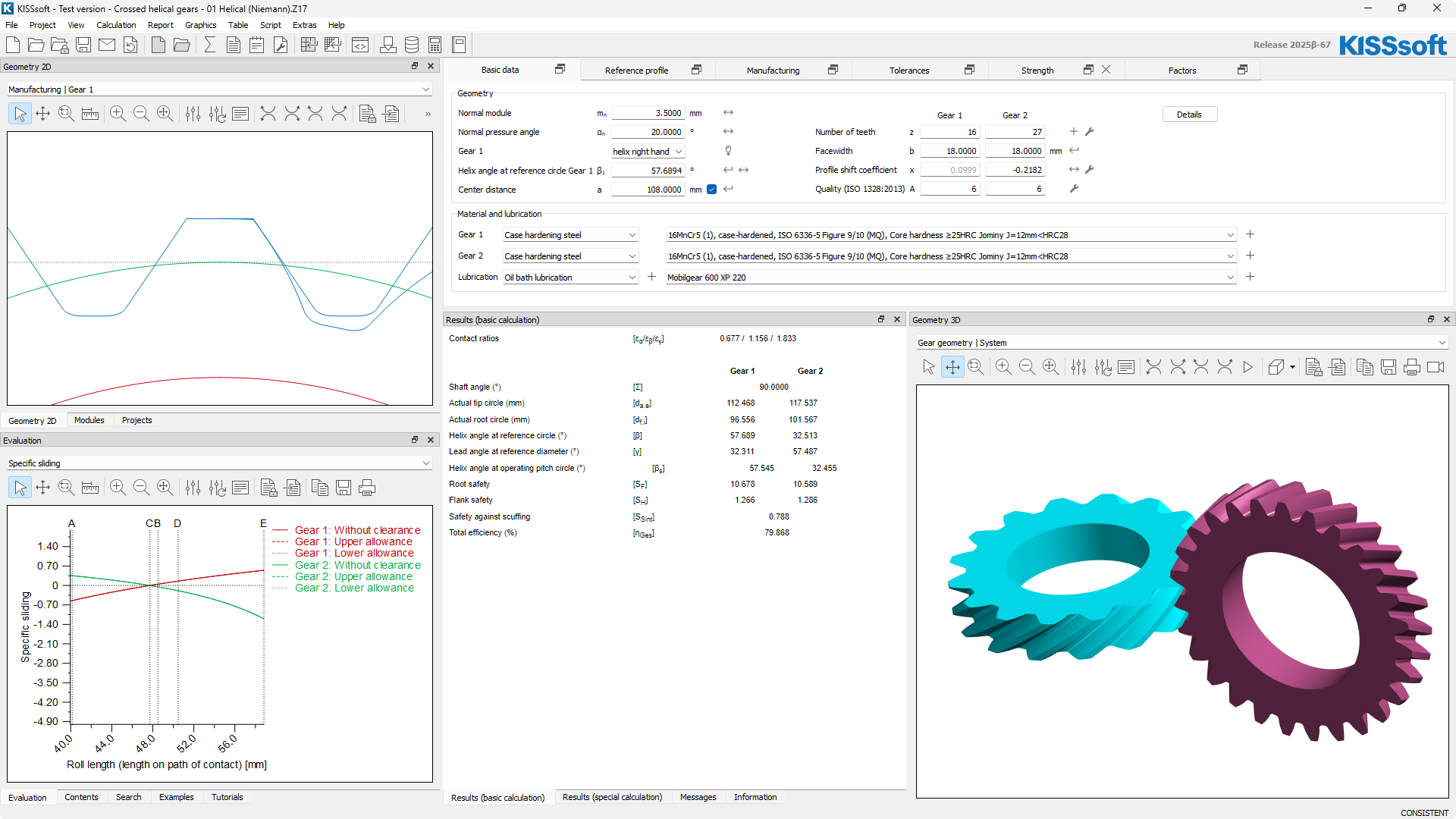Open the helix right hand dropdown
The image size is (1456, 819).
point(679,152)
